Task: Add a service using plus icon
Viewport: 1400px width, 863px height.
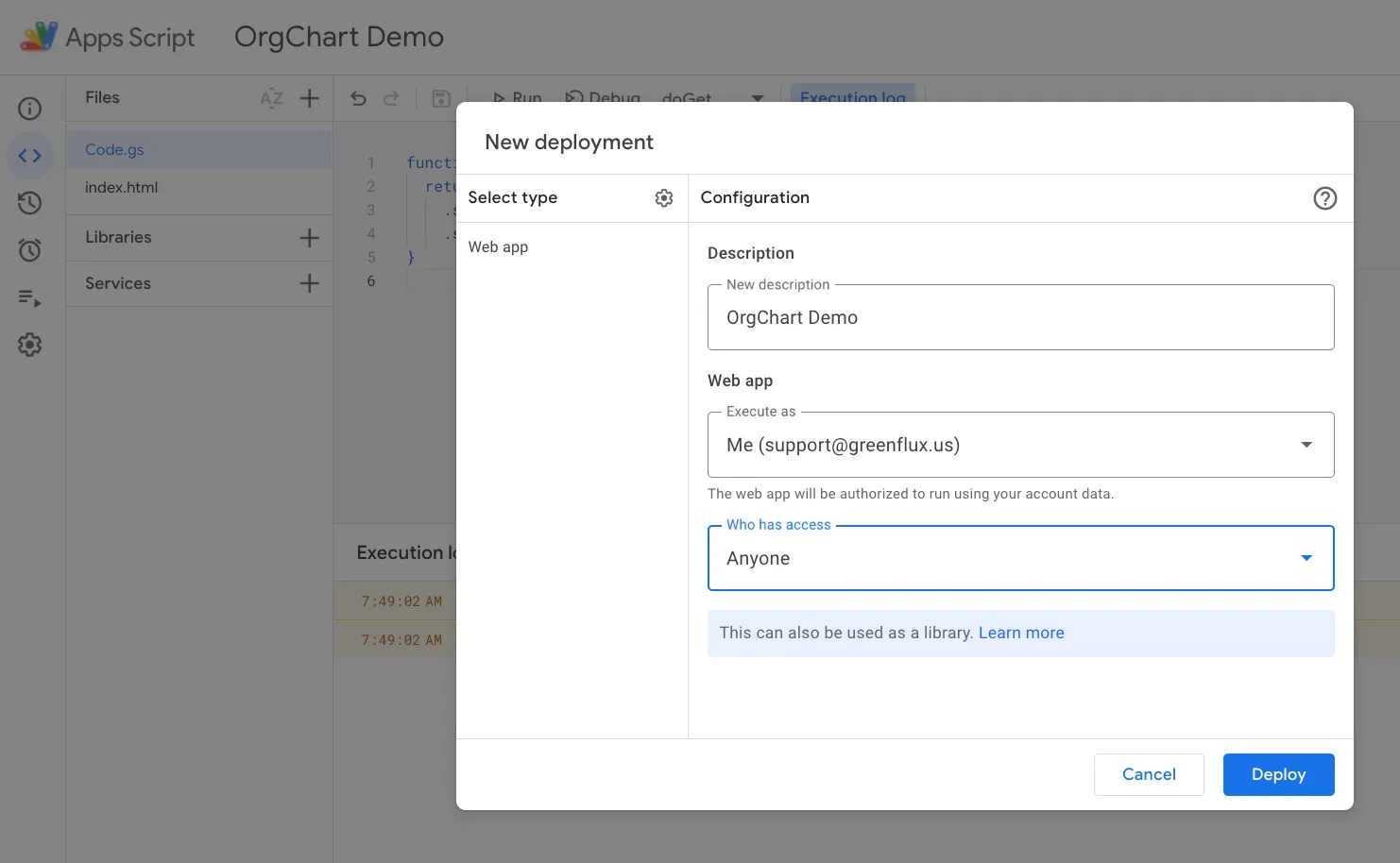Action: [309, 283]
